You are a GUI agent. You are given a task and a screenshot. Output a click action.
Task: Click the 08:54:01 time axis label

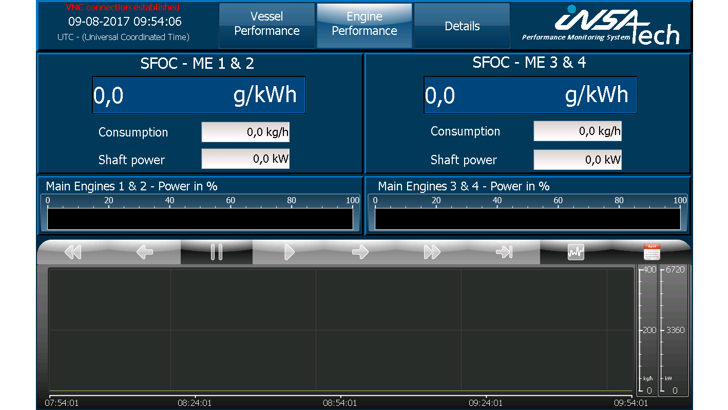coord(340,403)
